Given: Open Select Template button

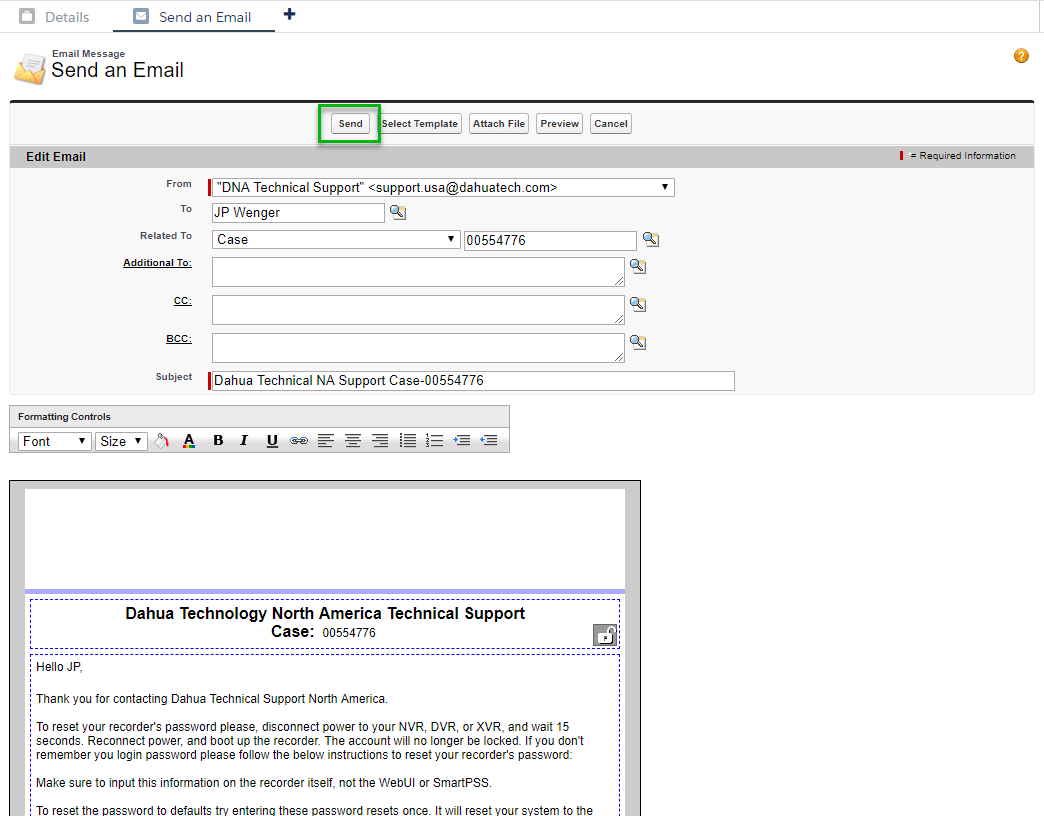Looking at the screenshot, I should click(x=419, y=124).
